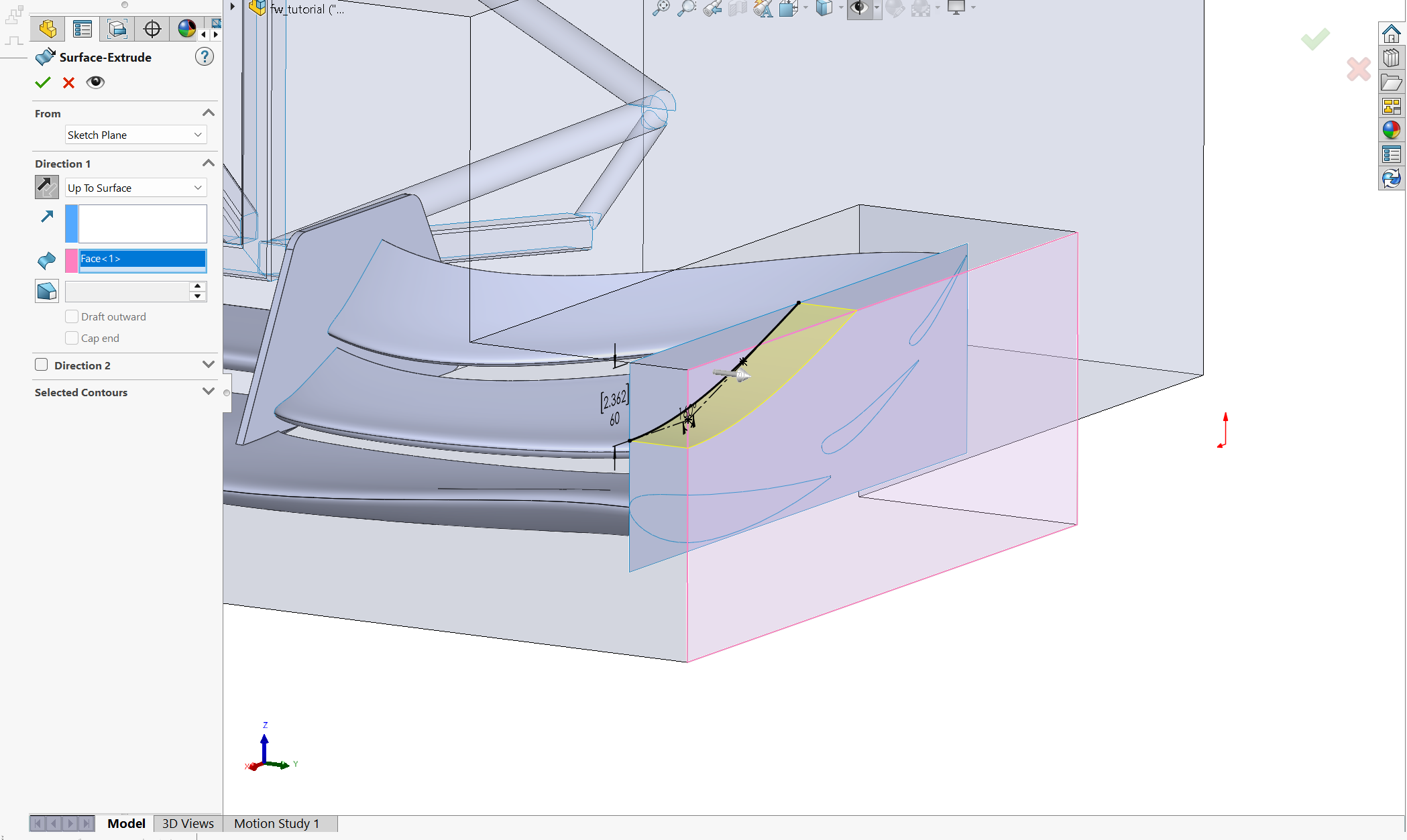Select Zoom to Area tool
The height and width of the screenshot is (840, 1407).
[x=686, y=8]
